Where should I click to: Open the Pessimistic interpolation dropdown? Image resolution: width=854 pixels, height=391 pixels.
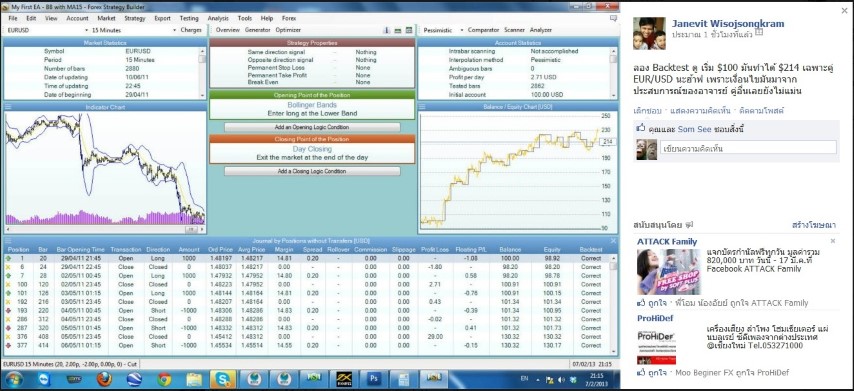coord(443,30)
